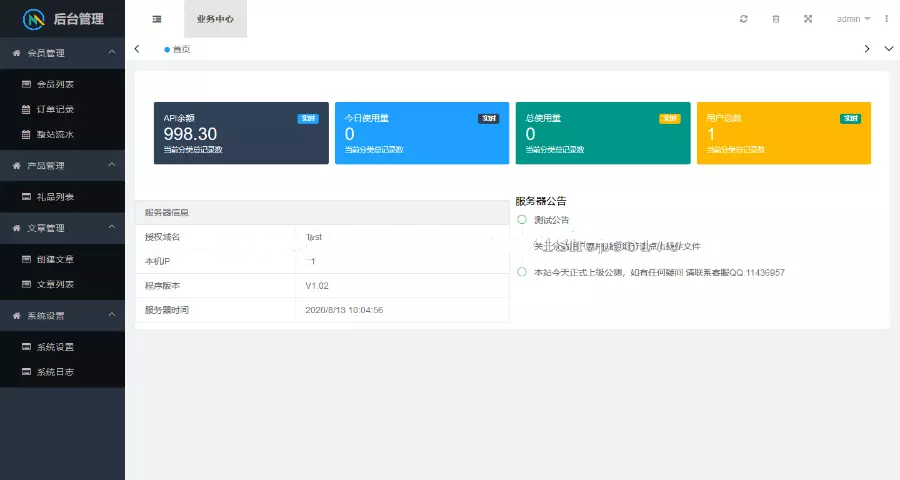This screenshot has width=900, height=480.
Task: Open the admin user dropdown
Action: click(x=853, y=19)
